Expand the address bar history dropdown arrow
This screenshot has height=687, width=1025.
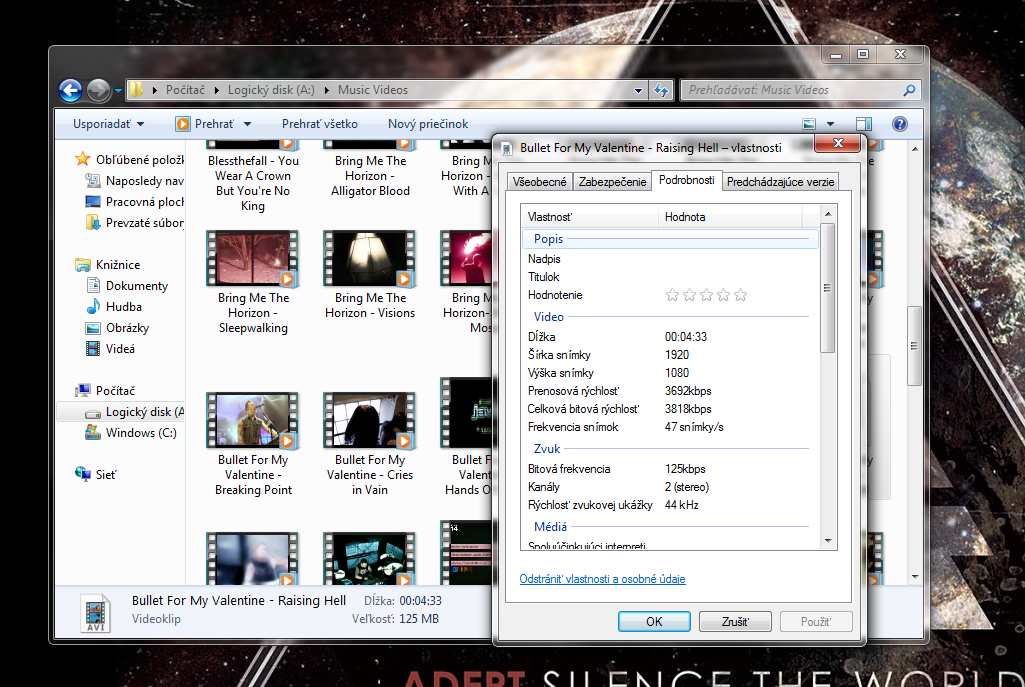(x=639, y=91)
